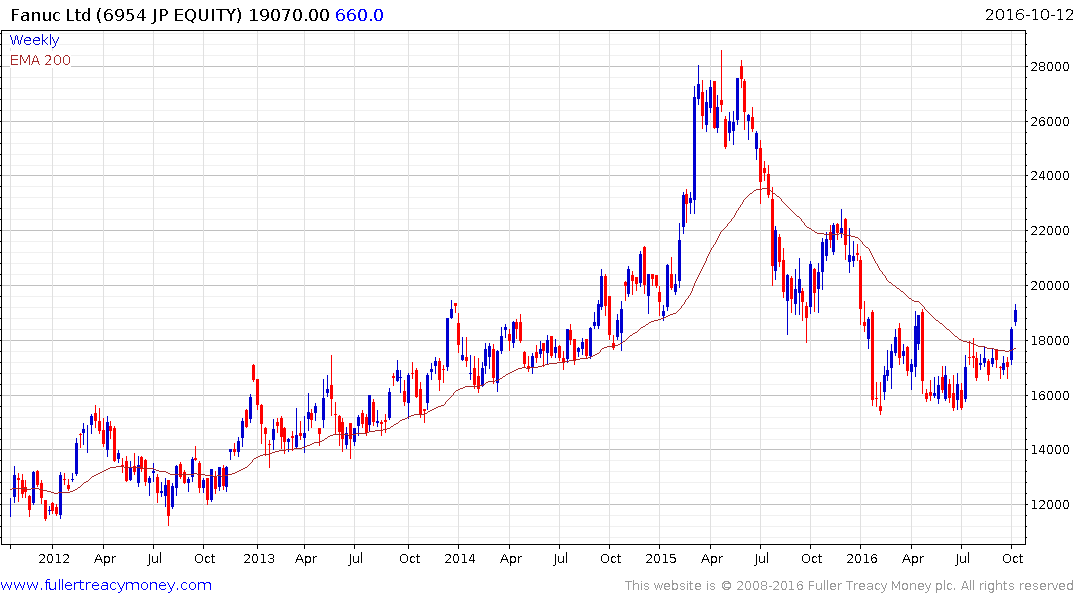The height and width of the screenshot is (600, 1075).
Task: Click the 2013 year label on the time axis
Action: [258, 558]
